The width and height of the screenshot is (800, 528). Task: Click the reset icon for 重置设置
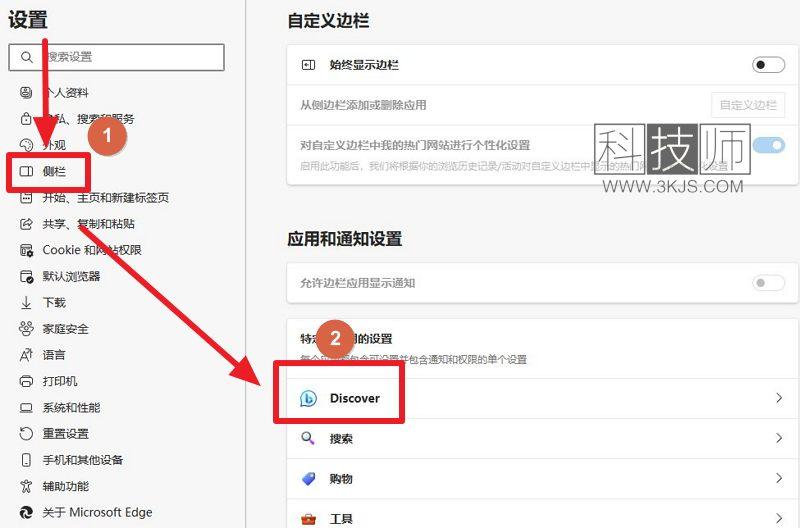[x=26, y=434]
